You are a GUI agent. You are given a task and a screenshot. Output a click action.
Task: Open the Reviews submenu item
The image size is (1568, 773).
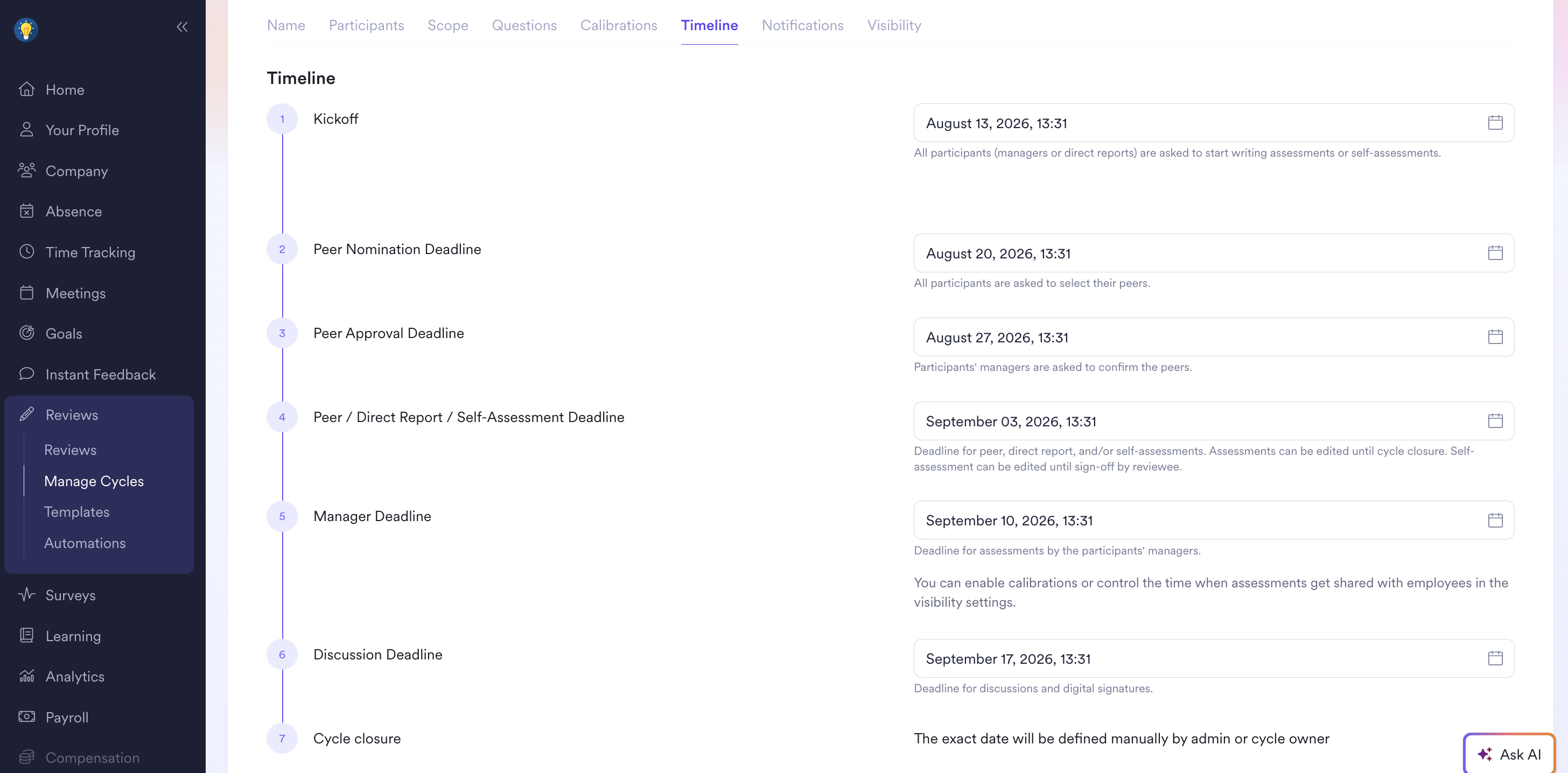(x=70, y=450)
